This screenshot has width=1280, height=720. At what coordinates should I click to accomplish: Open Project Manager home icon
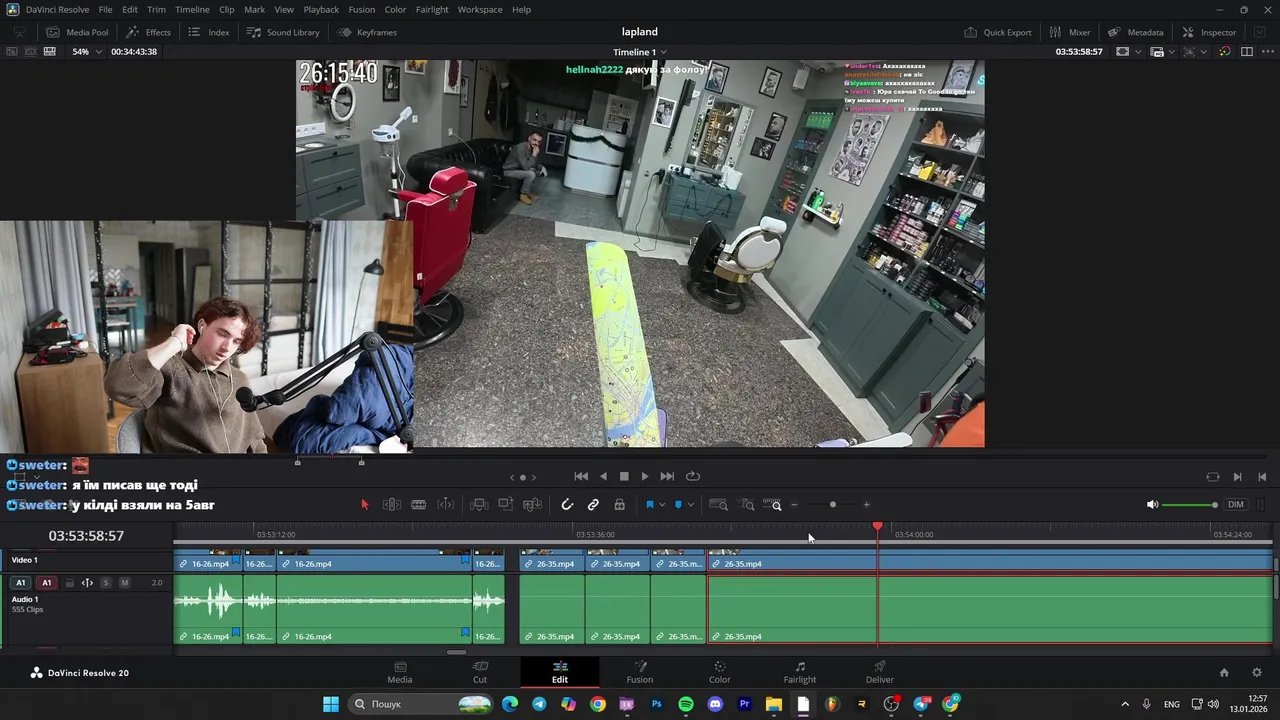(1224, 673)
